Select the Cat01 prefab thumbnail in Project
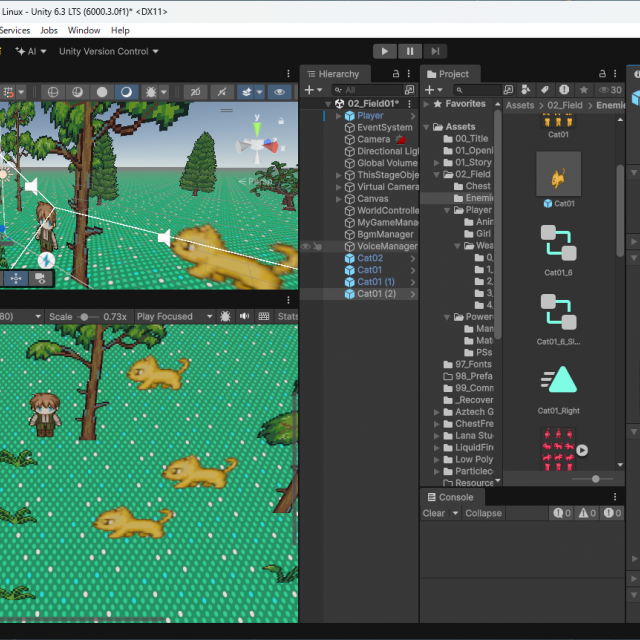This screenshot has width=640, height=640. (558, 175)
